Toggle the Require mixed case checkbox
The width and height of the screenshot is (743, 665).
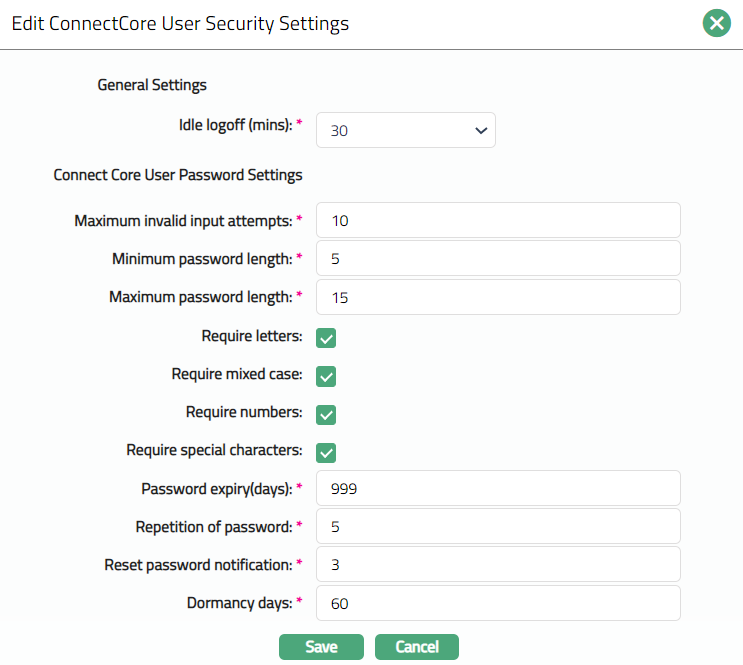[326, 376]
